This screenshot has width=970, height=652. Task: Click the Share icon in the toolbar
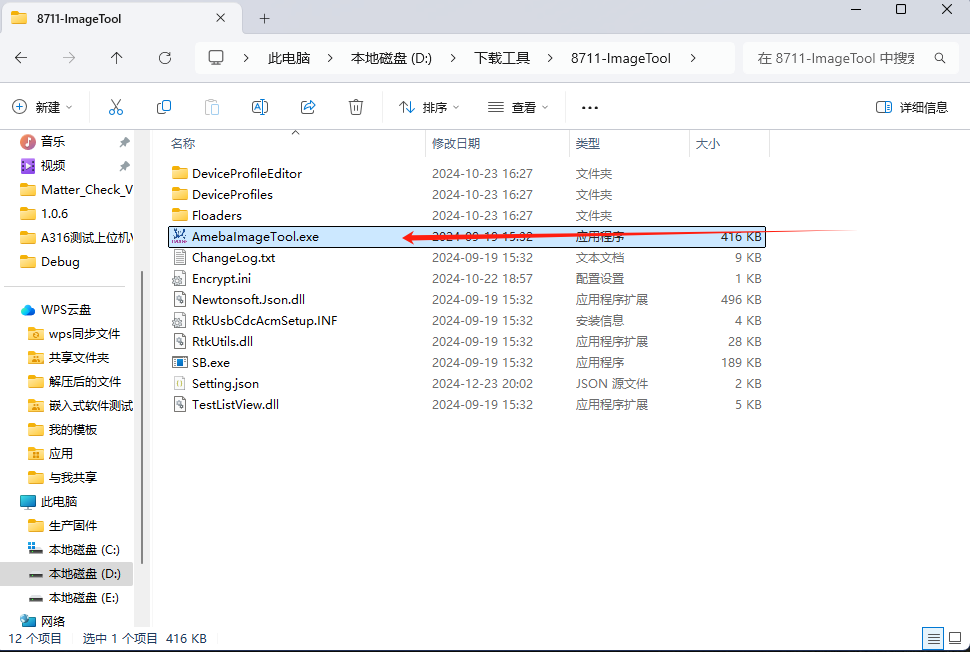click(307, 106)
